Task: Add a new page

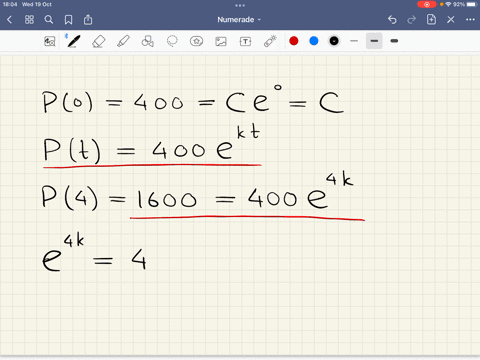Action: [x=431, y=20]
